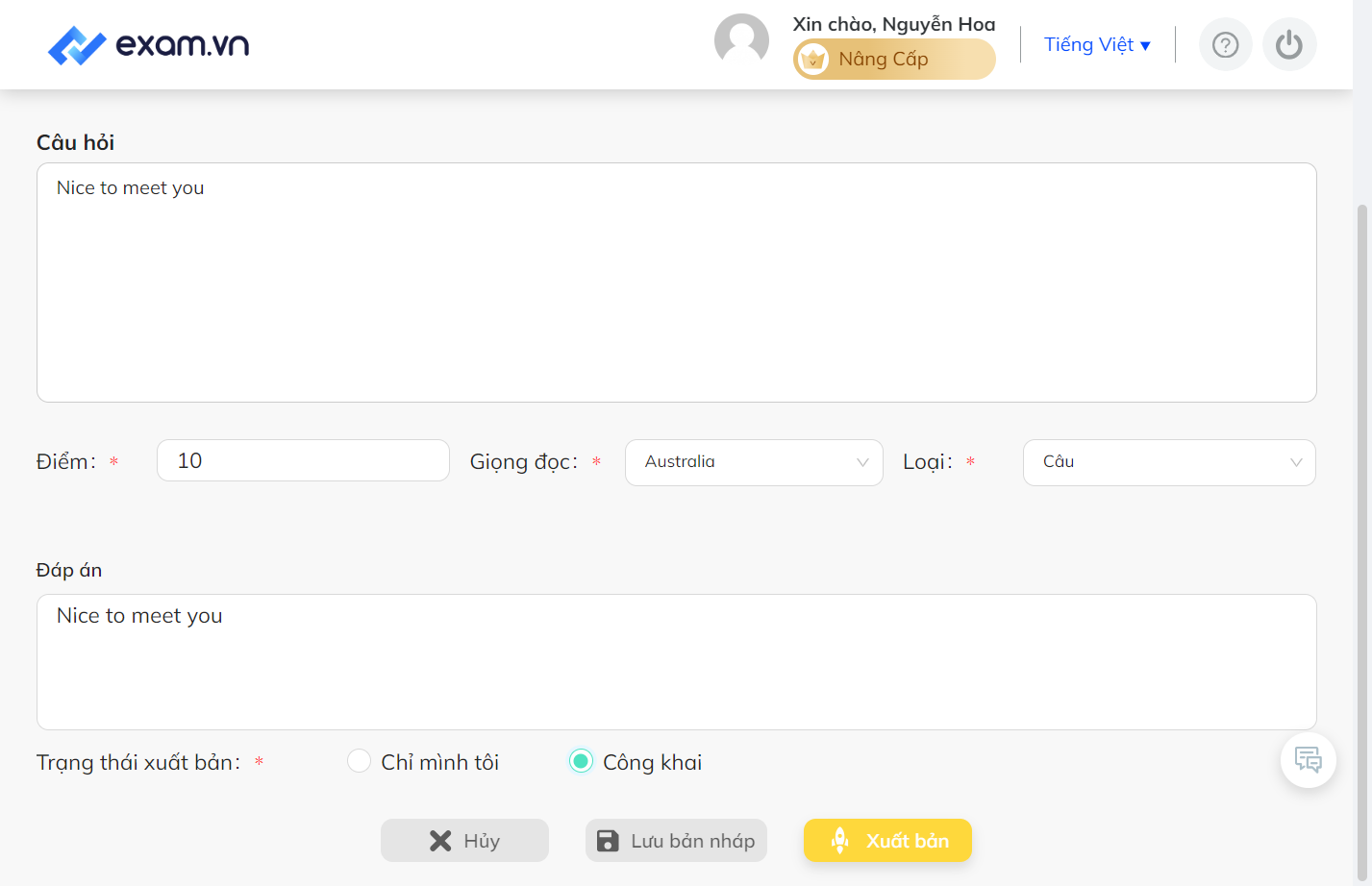The image size is (1372, 886).
Task: Select the "Chỉ mình tôi" radio option
Action: 359,761
